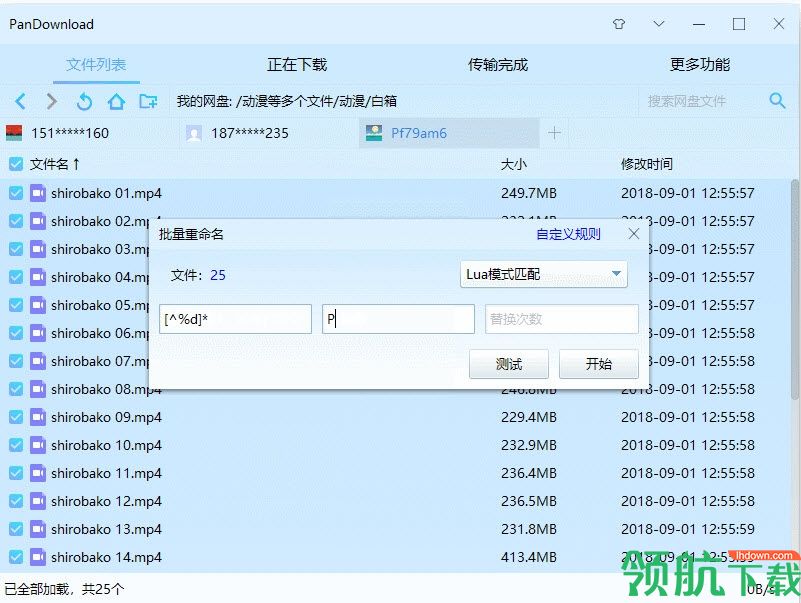This screenshot has height=603, width=801.
Task: Switch to 正在下载 tab
Action: point(297,64)
